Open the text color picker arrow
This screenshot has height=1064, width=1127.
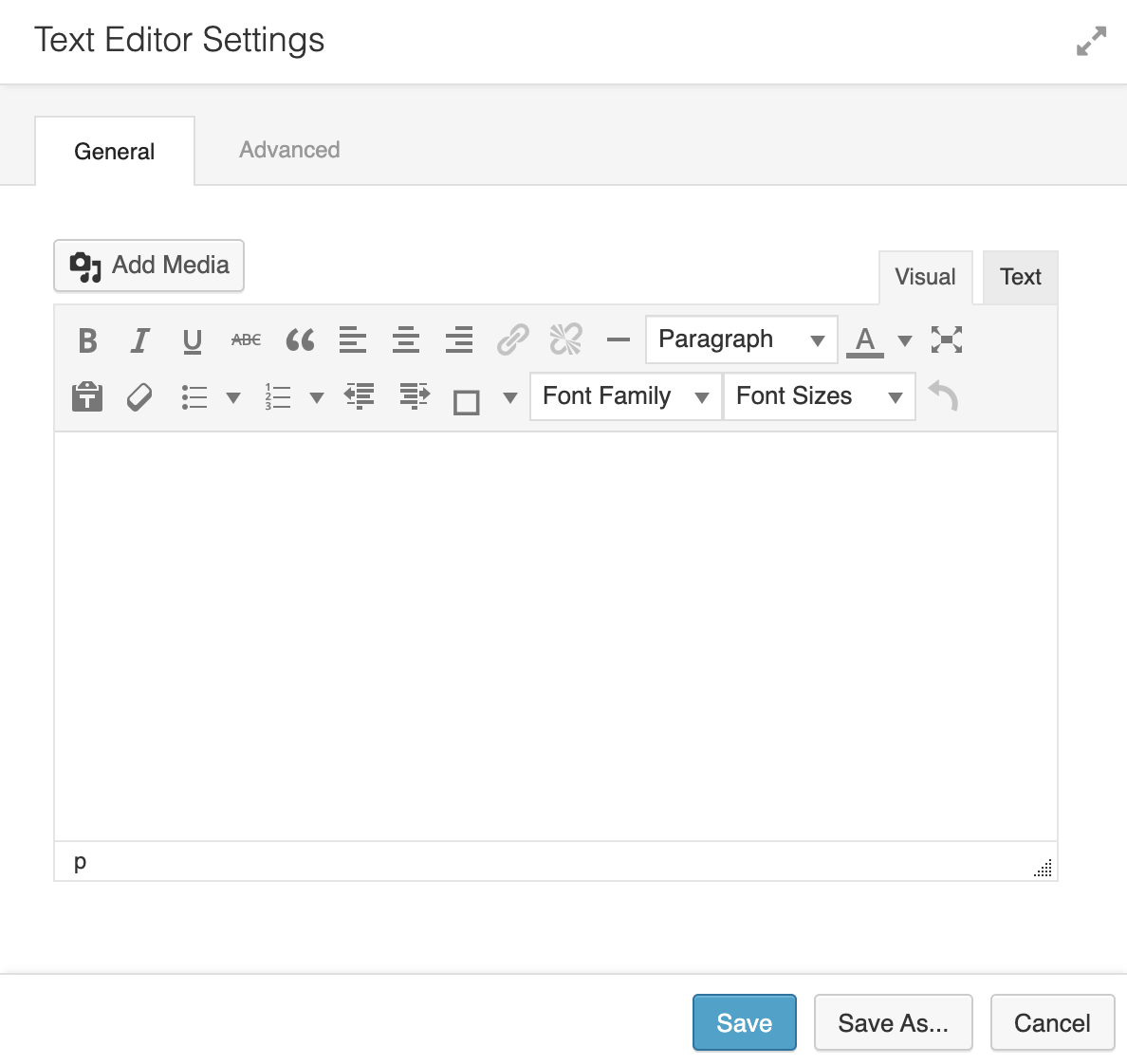(905, 340)
